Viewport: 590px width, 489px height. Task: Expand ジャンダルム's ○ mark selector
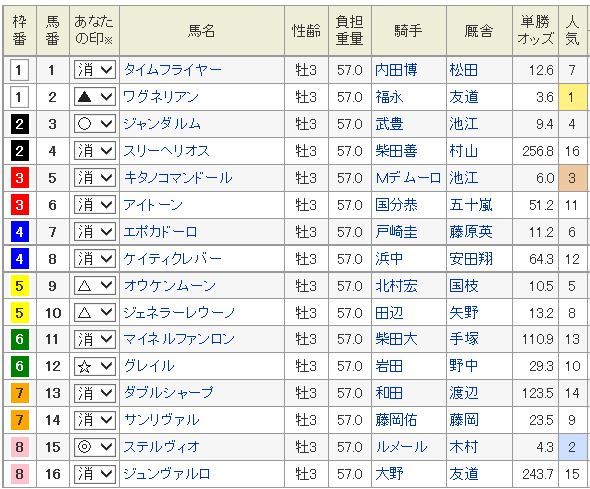[x=94, y=124]
